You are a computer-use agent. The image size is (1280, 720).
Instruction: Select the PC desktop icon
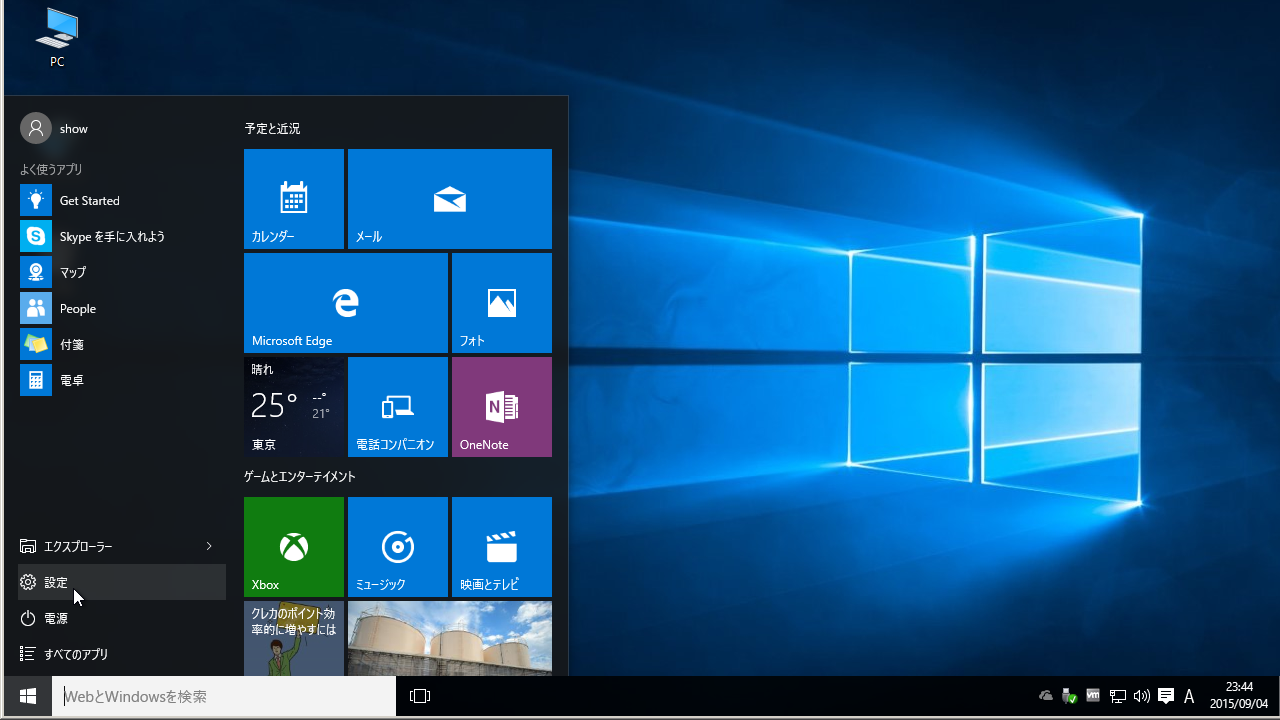tap(57, 38)
